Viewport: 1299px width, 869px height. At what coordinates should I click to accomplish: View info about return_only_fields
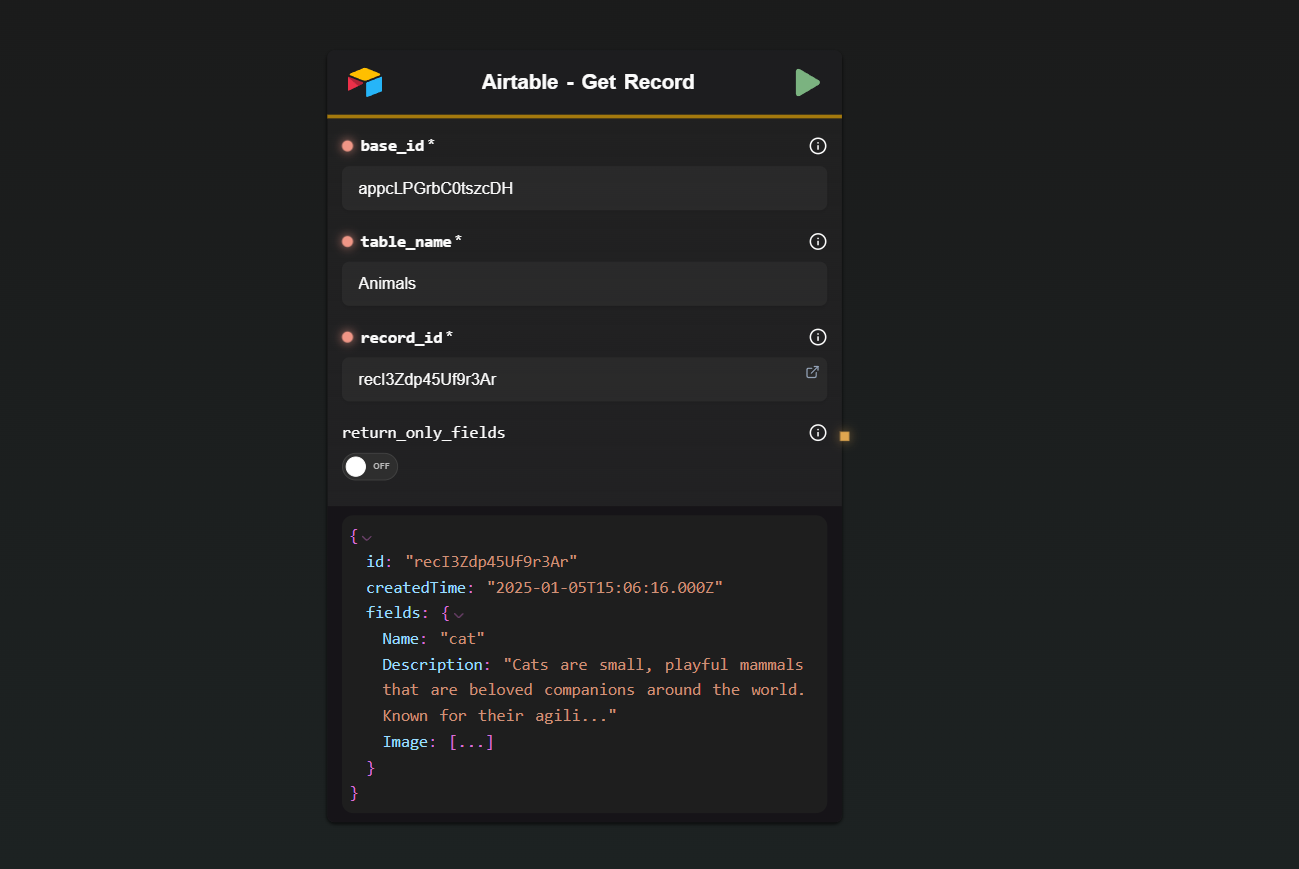[818, 433]
